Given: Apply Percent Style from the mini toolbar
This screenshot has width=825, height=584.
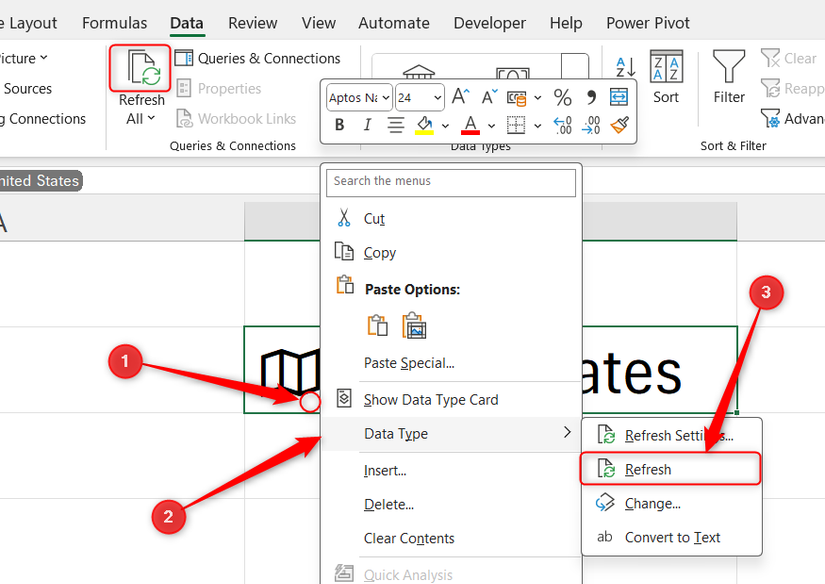Looking at the screenshot, I should pyautogui.click(x=562, y=97).
